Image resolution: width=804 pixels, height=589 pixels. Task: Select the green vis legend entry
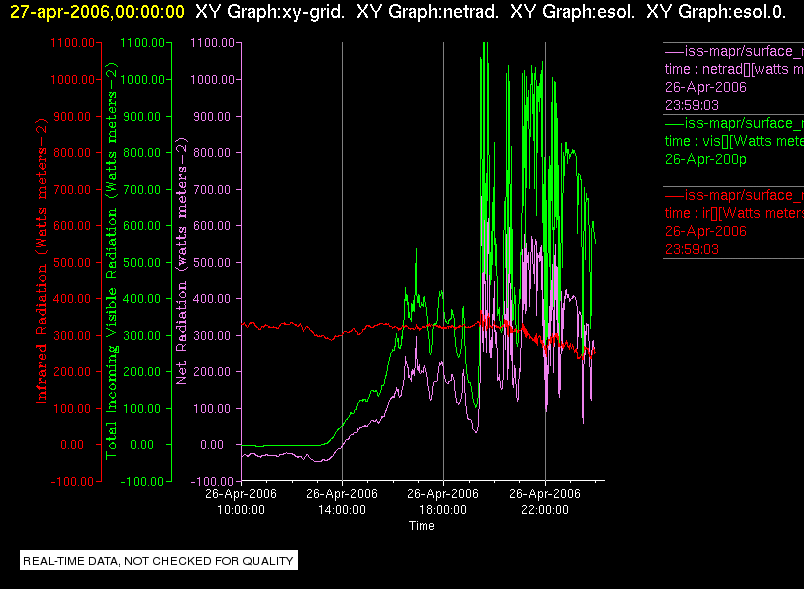coord(733,141)
